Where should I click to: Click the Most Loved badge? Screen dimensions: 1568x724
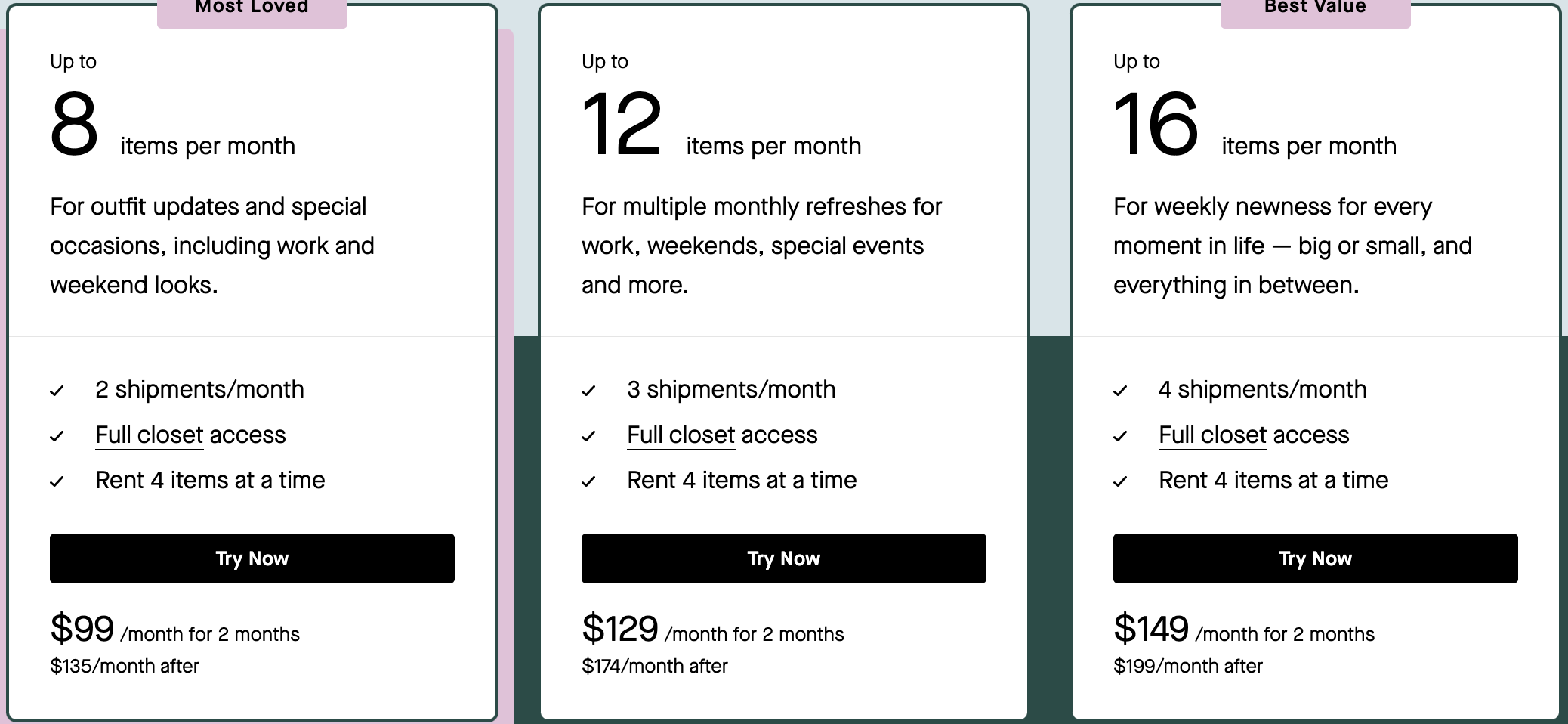pyautogui.click(x=252, y=11)
